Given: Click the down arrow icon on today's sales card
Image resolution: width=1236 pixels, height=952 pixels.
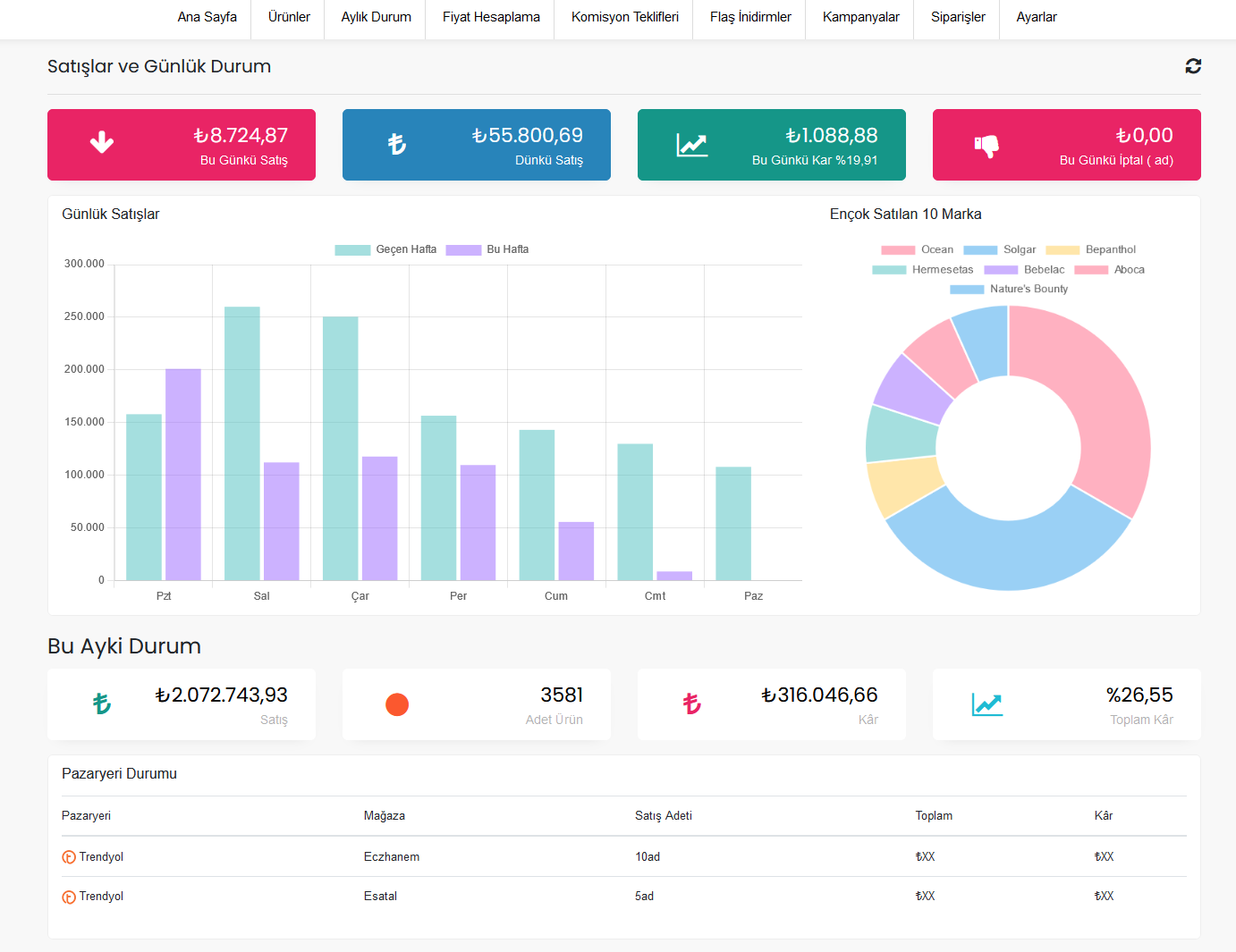Looking at the screenshot, I should pyautogui.click(x=102, y=143).
